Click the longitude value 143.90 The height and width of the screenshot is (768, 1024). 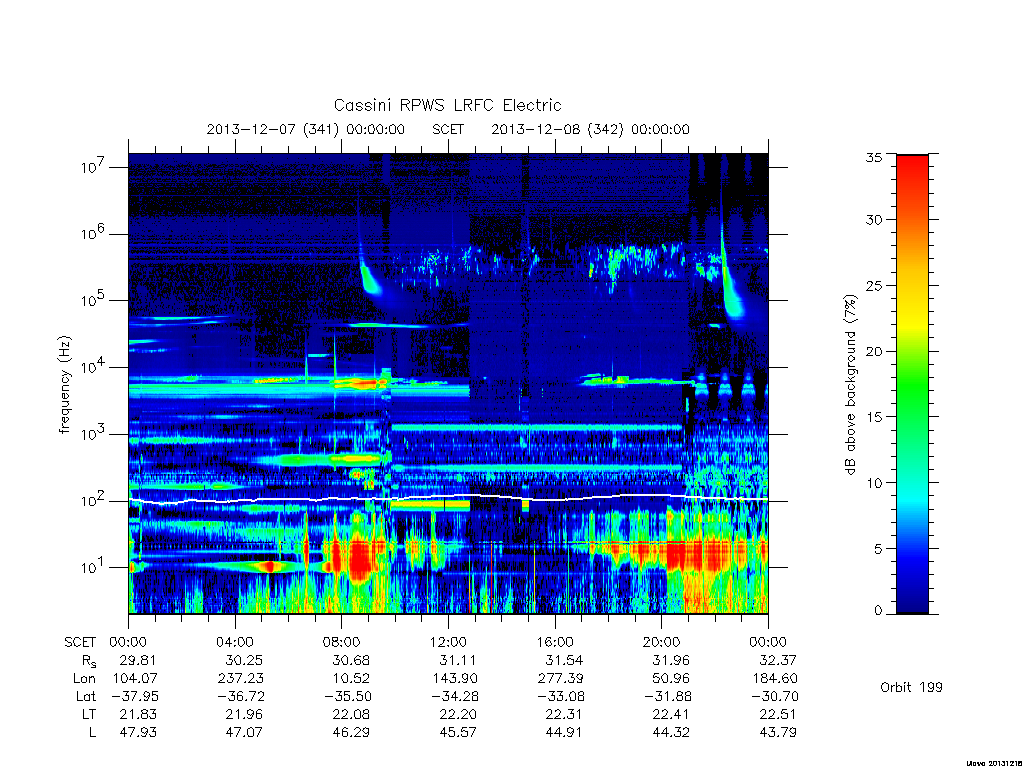click(455, 679)
